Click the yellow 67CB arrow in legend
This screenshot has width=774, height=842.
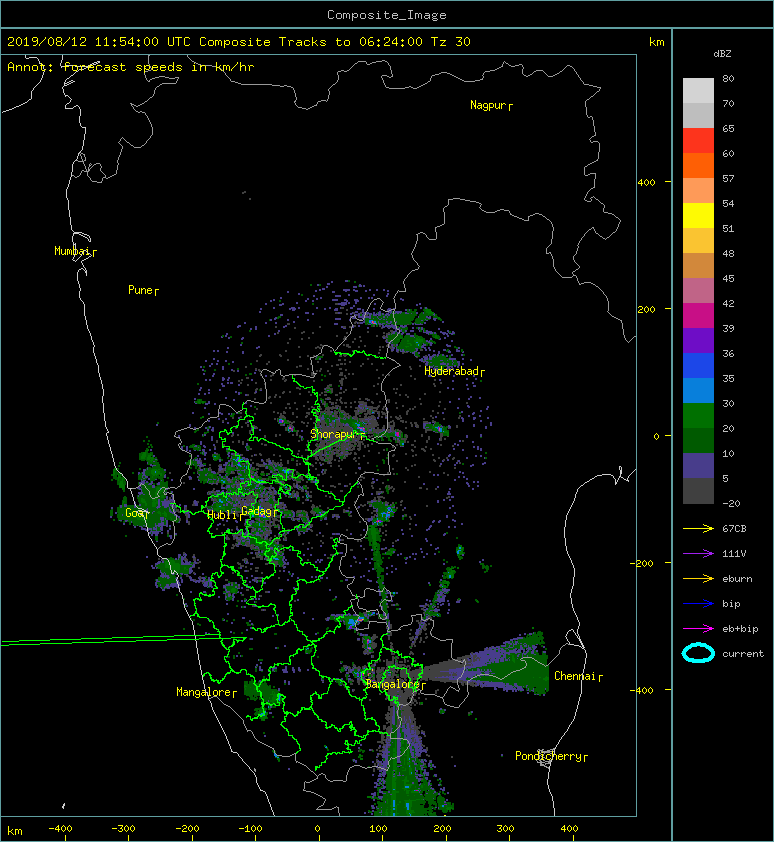(698, 528)
